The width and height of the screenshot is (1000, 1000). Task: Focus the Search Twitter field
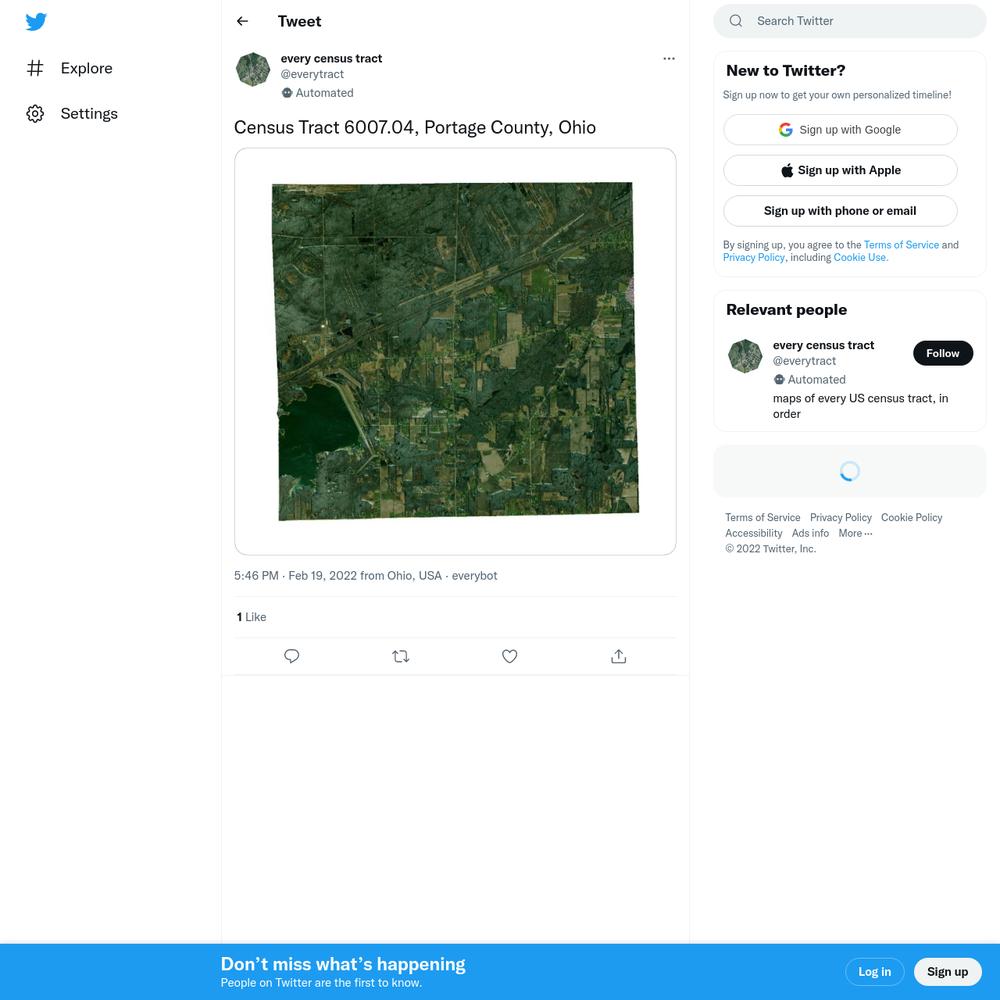click(849, 21)
